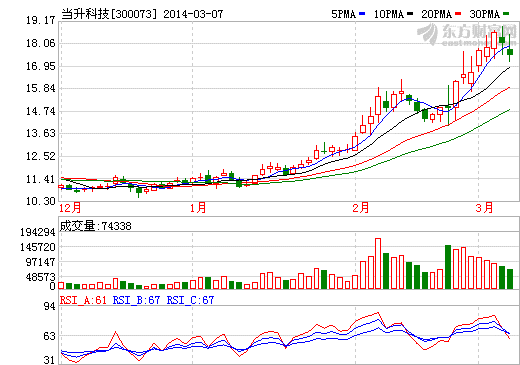Click the 97147 volume axis label
This screenshot has height=365, width=520.
pyautogui.click(x=41, y=262)
